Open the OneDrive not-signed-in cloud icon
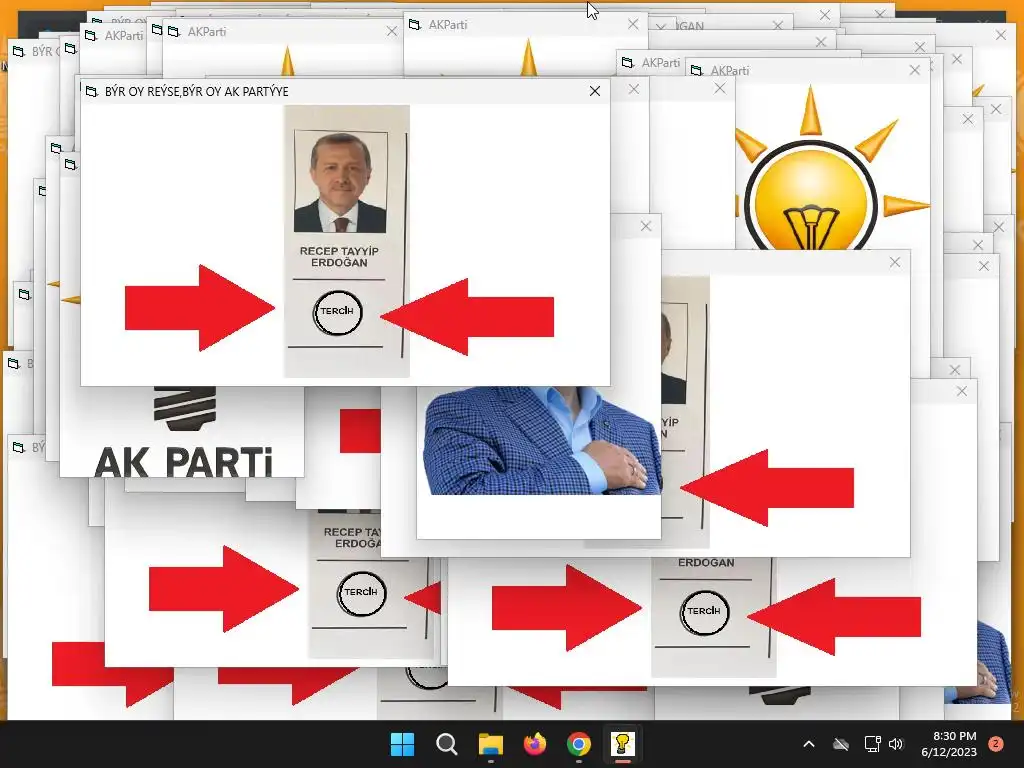 tap(841, 744)
